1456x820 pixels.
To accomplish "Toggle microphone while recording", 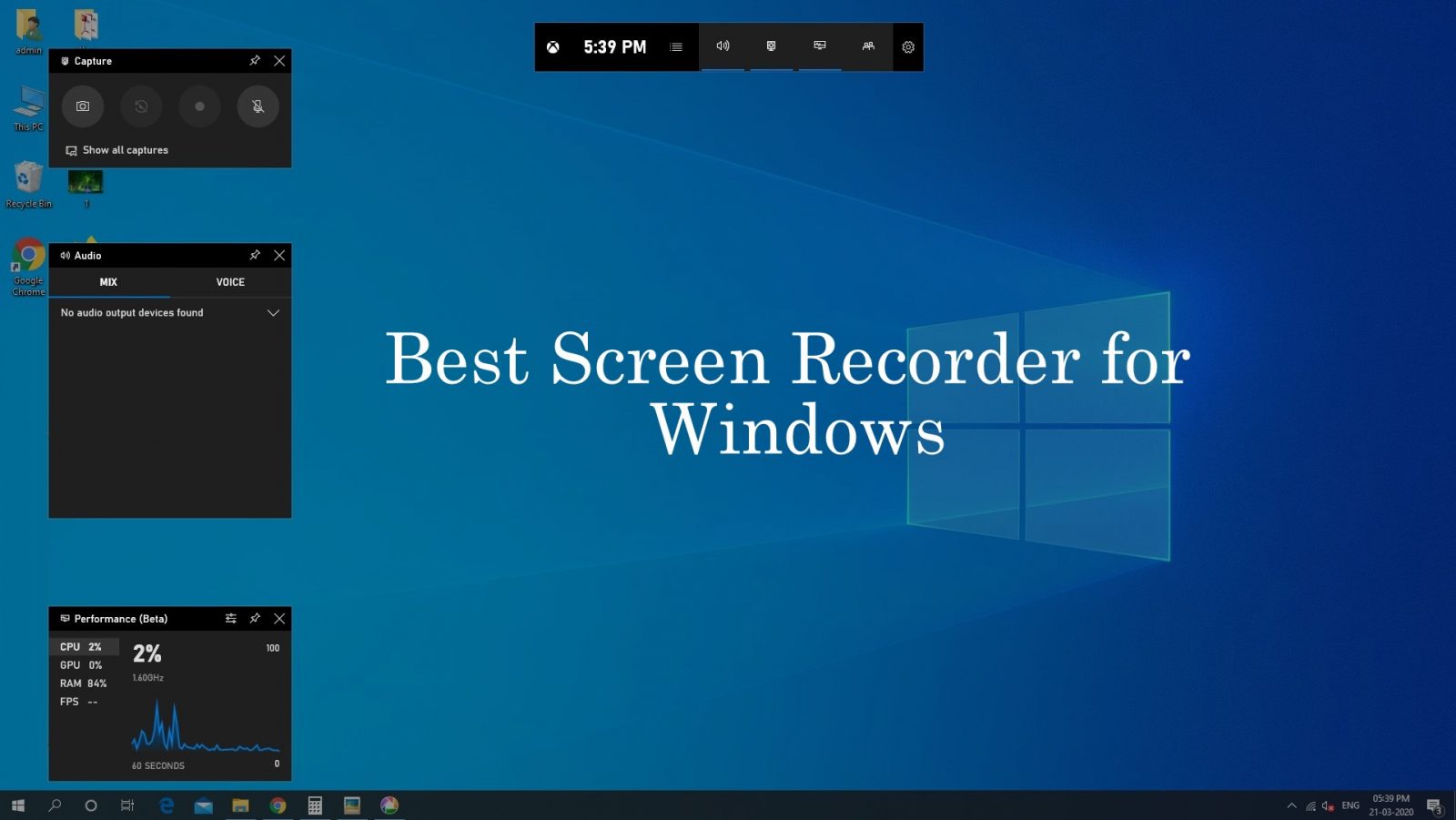I will click(258, 106).
